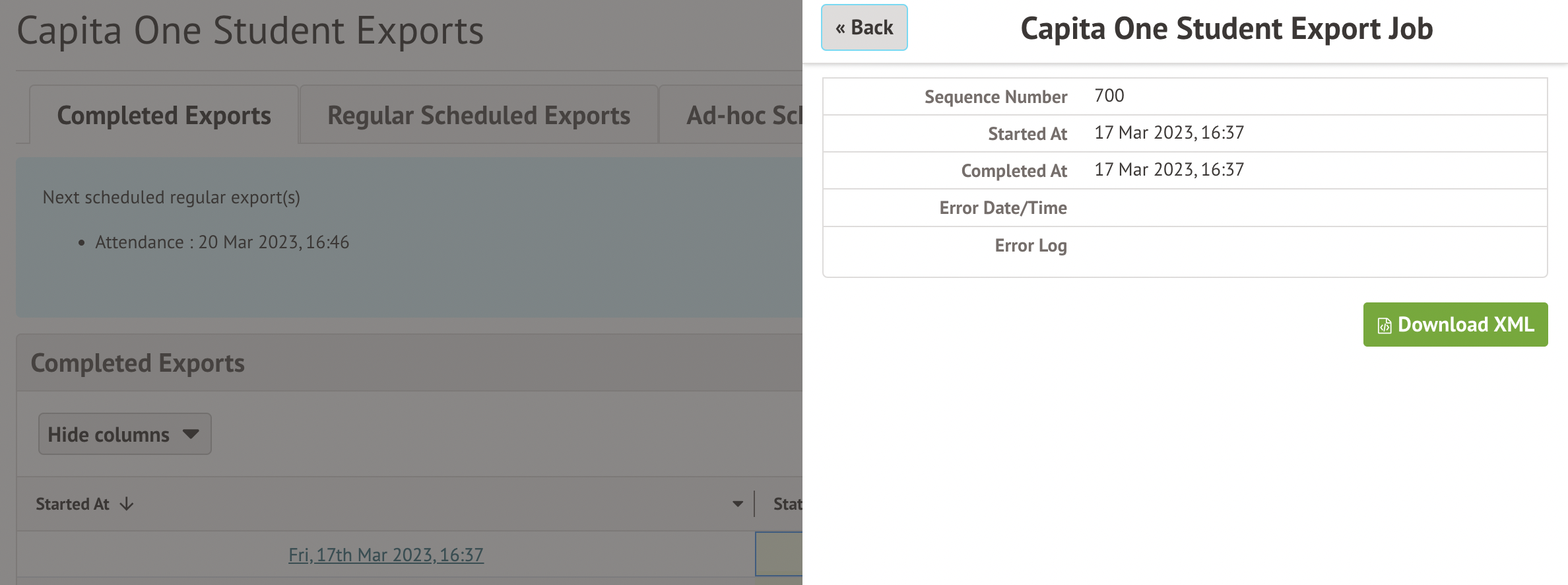Click the Capita One Student Export Job heading

pyautogui.click(x=1226, y=29)
